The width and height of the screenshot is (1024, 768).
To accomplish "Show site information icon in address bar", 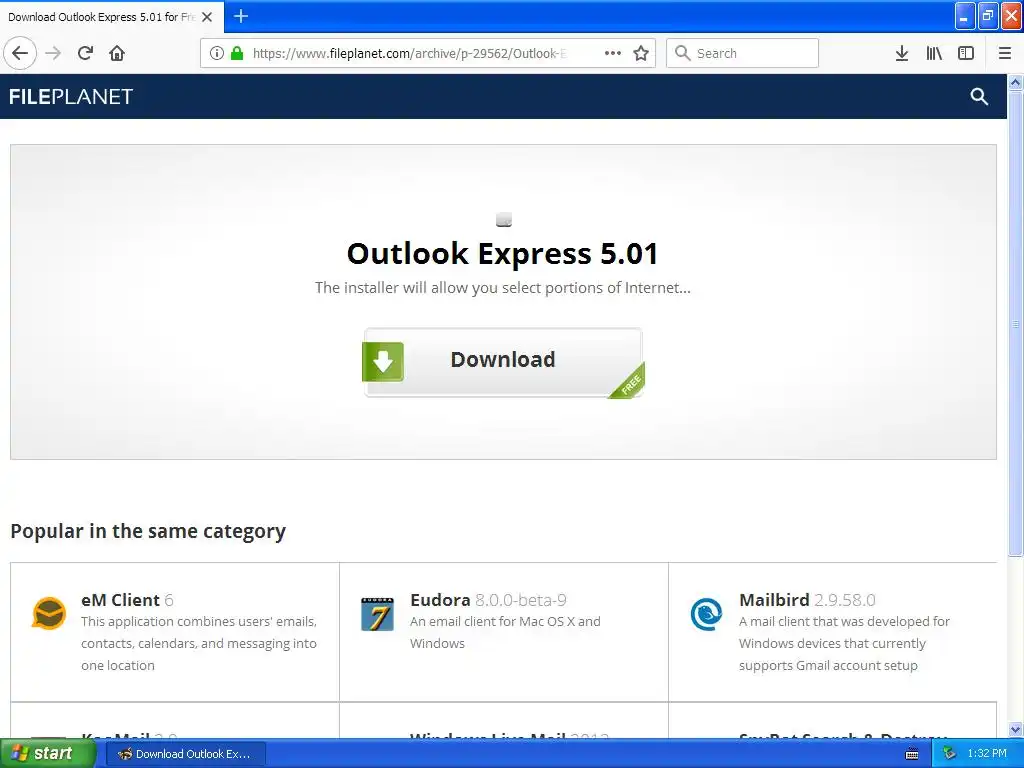I will tap(217, 54).
